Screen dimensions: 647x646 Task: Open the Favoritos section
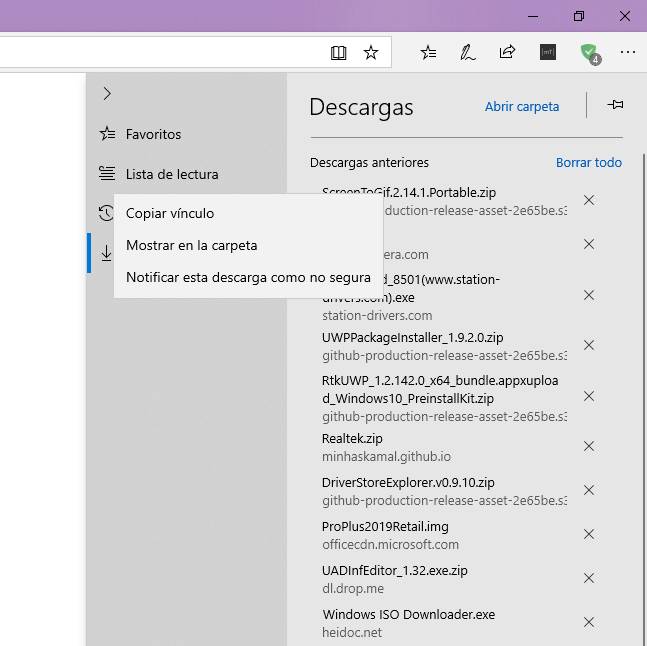click(x=153, y=134)
